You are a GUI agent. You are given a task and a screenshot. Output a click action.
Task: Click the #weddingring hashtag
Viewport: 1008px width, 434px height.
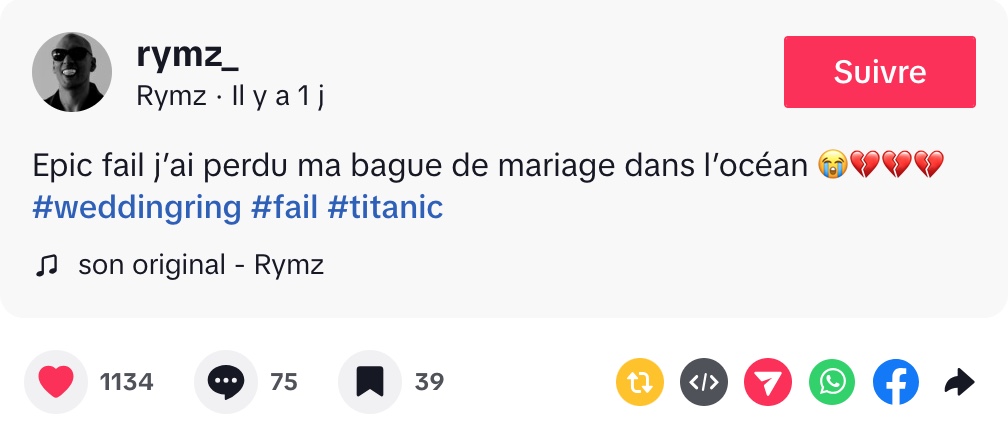click(137, 208)
